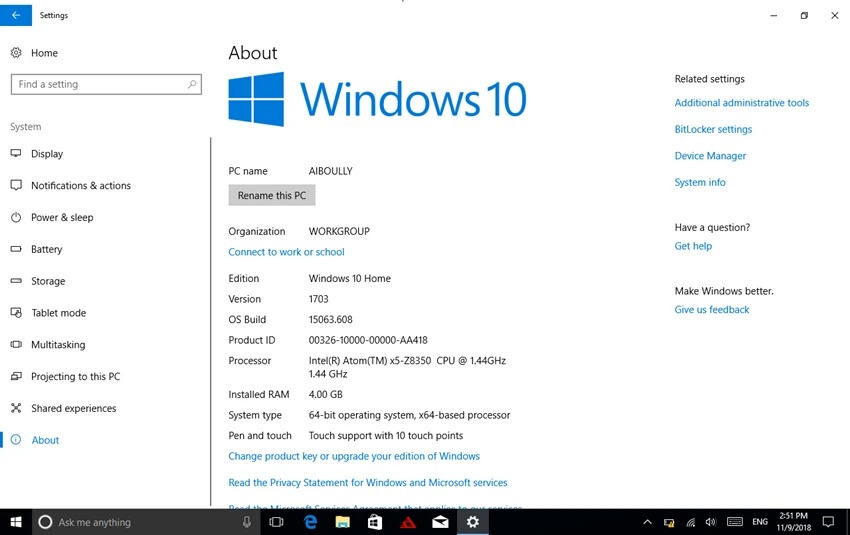Screen dimensions: 850x535
Task: Open the clock showing 2:51 PM
Action: coord(794,521)
